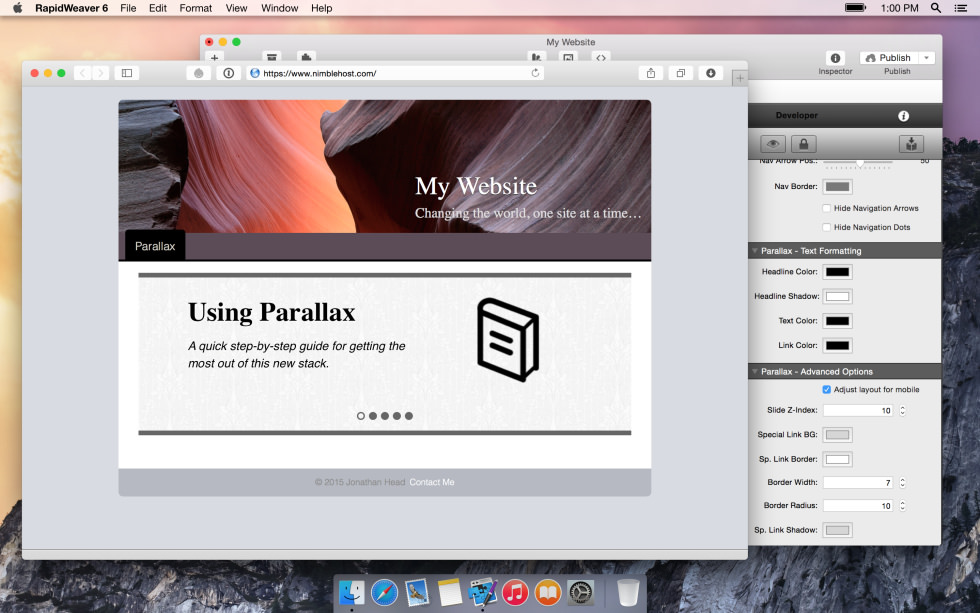Collapse Parallax - Advanced Options section
Screen dimensions: 980x613
pyautogui.click(x=754, y=371)
